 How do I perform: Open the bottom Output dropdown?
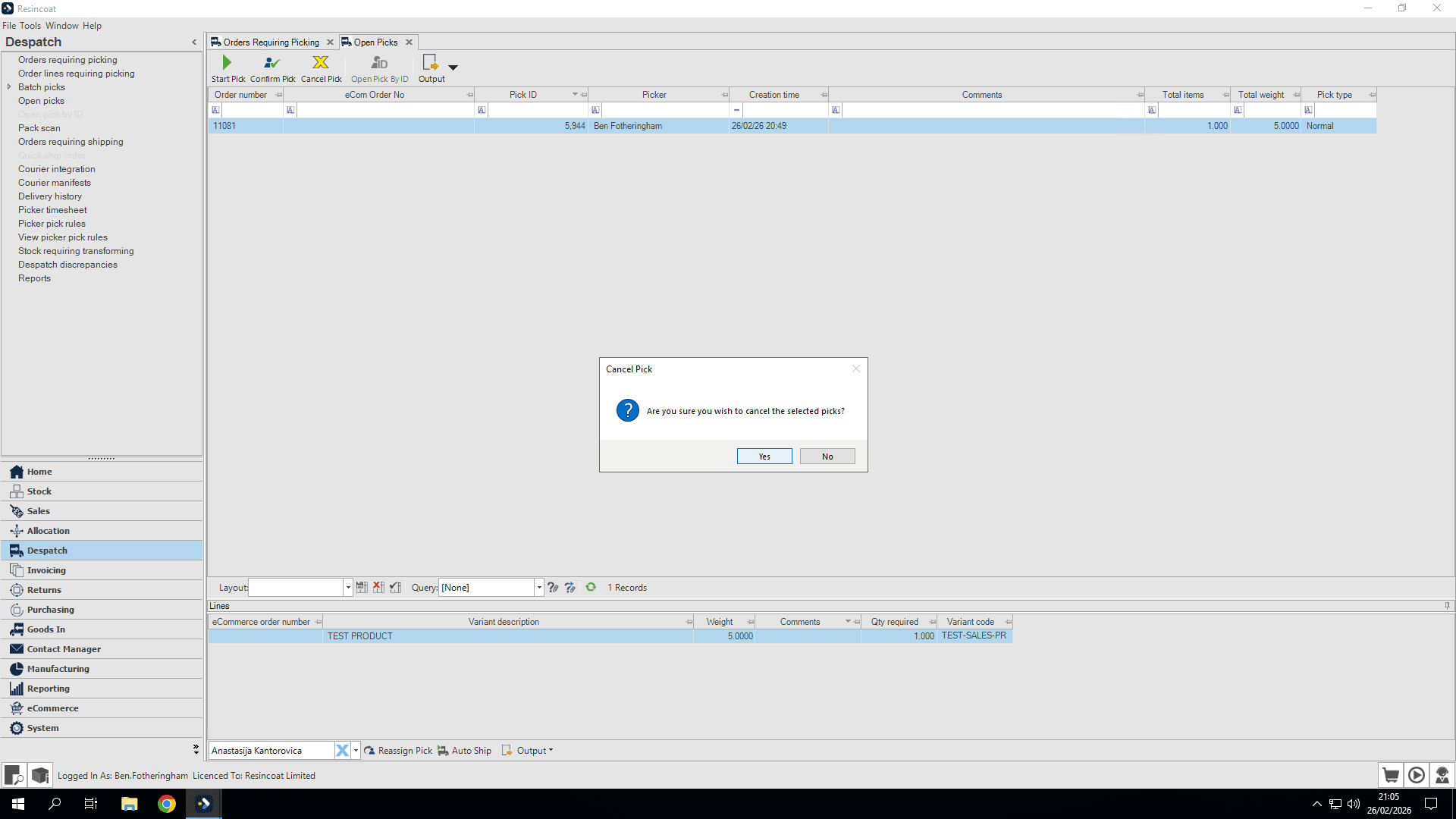(528, 751)
